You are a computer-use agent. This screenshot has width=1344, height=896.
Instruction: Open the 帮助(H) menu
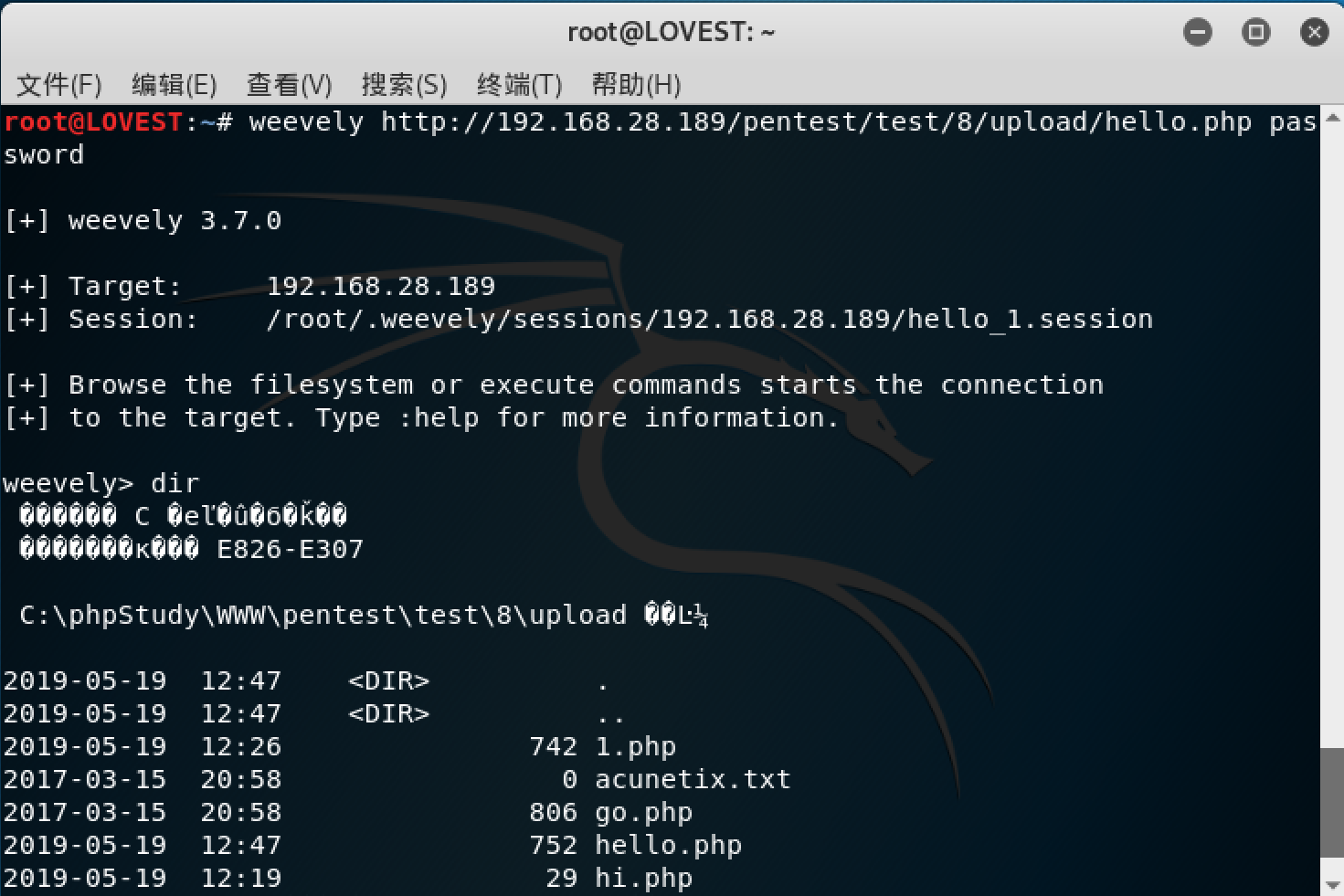pos(636,85)
